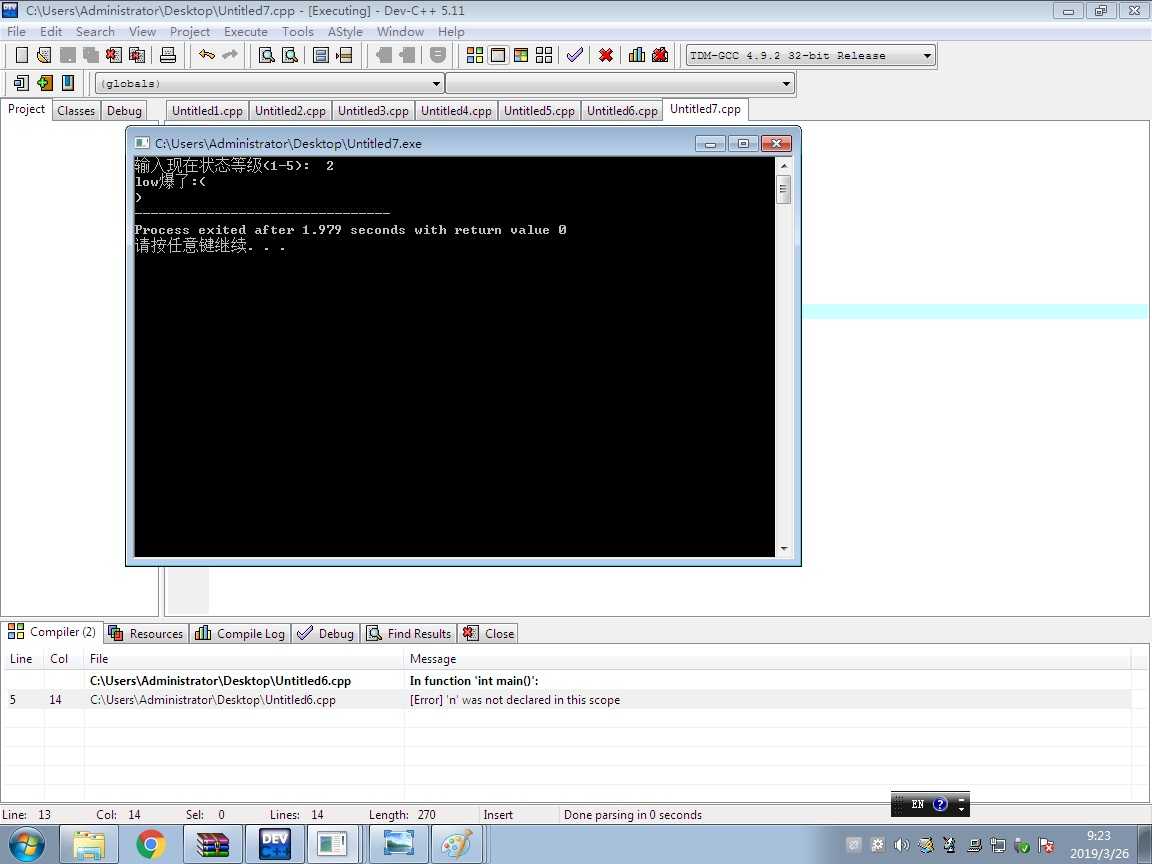Click the Replace toolbar icon
The width and height of the screenshot is (1152, 864).
click(290, 55)
